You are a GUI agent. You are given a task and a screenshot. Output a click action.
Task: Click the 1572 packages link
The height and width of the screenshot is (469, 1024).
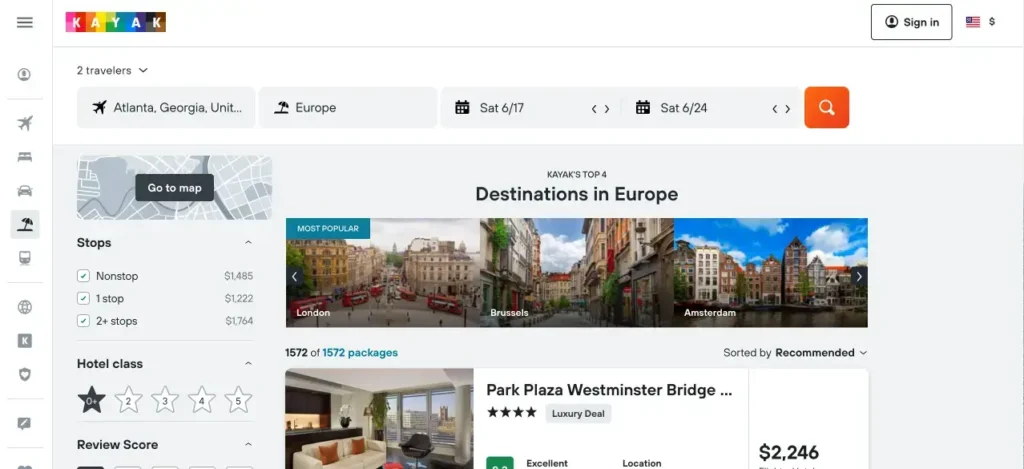pos(360,353)
